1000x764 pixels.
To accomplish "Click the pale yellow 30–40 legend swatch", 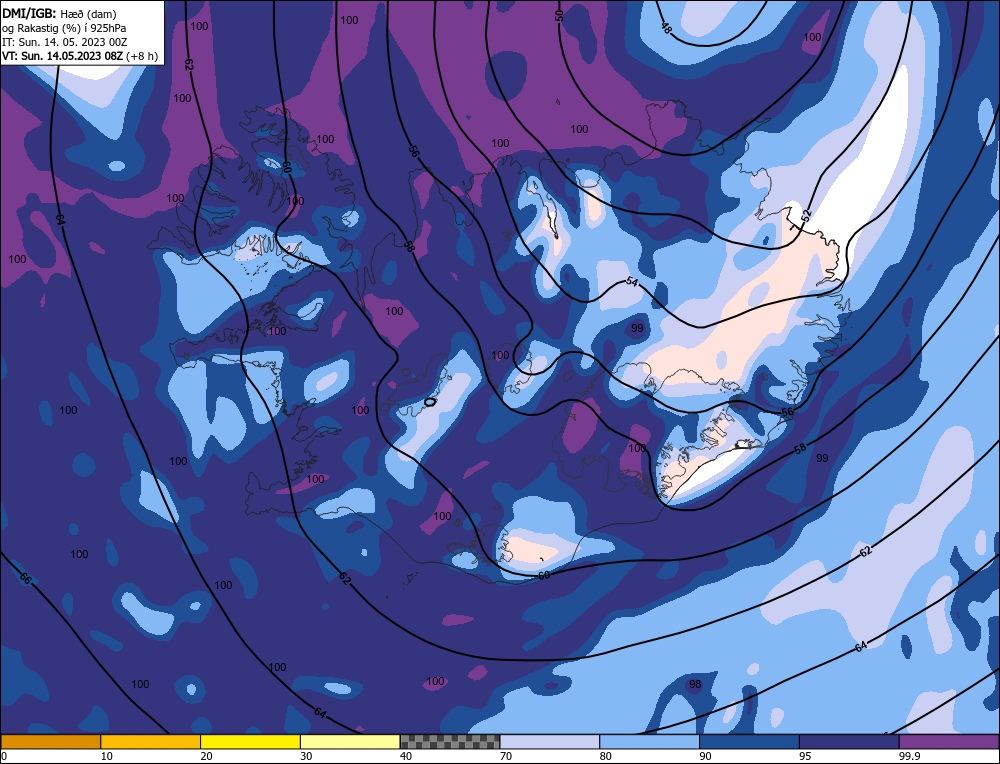I will click(350, 742).
